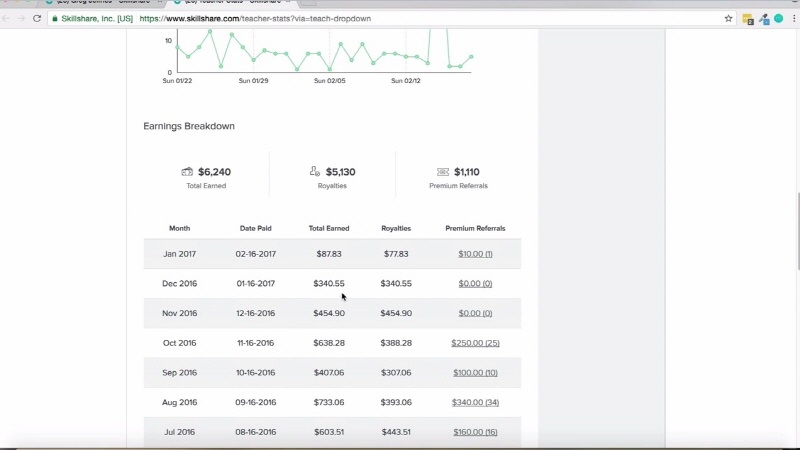
Task: Open the $250.00 (25) referrals link
Action: coord(475,343)
